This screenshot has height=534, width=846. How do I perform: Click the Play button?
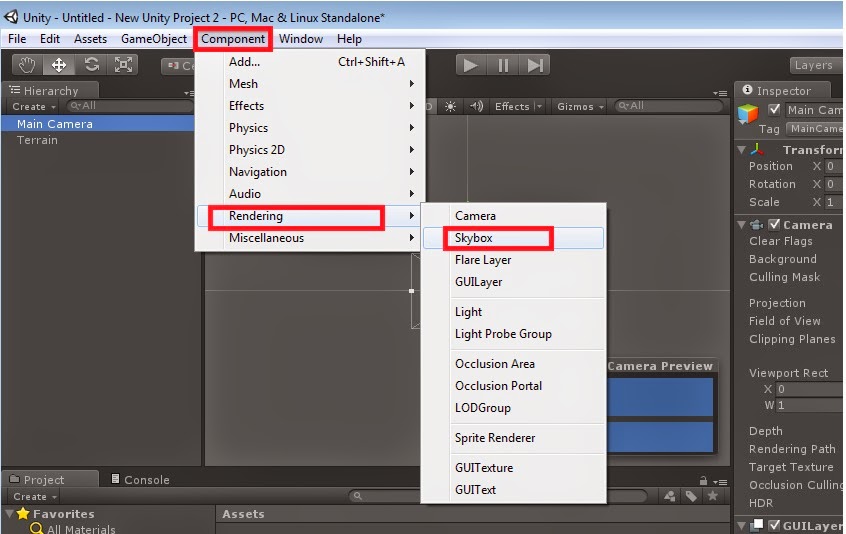[470, 65]
